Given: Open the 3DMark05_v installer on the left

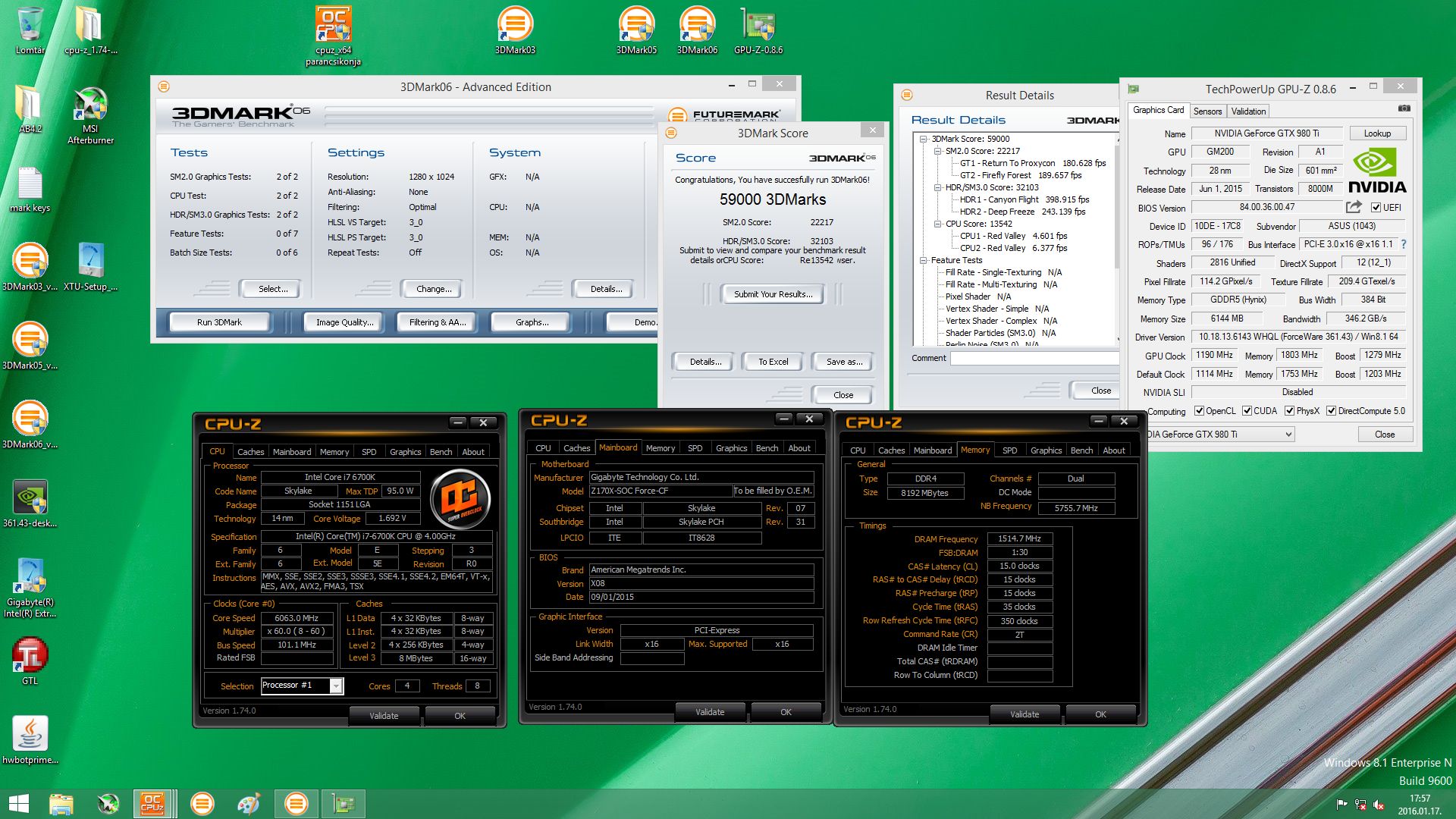Looking at the screenshot, I should (30, 346).
